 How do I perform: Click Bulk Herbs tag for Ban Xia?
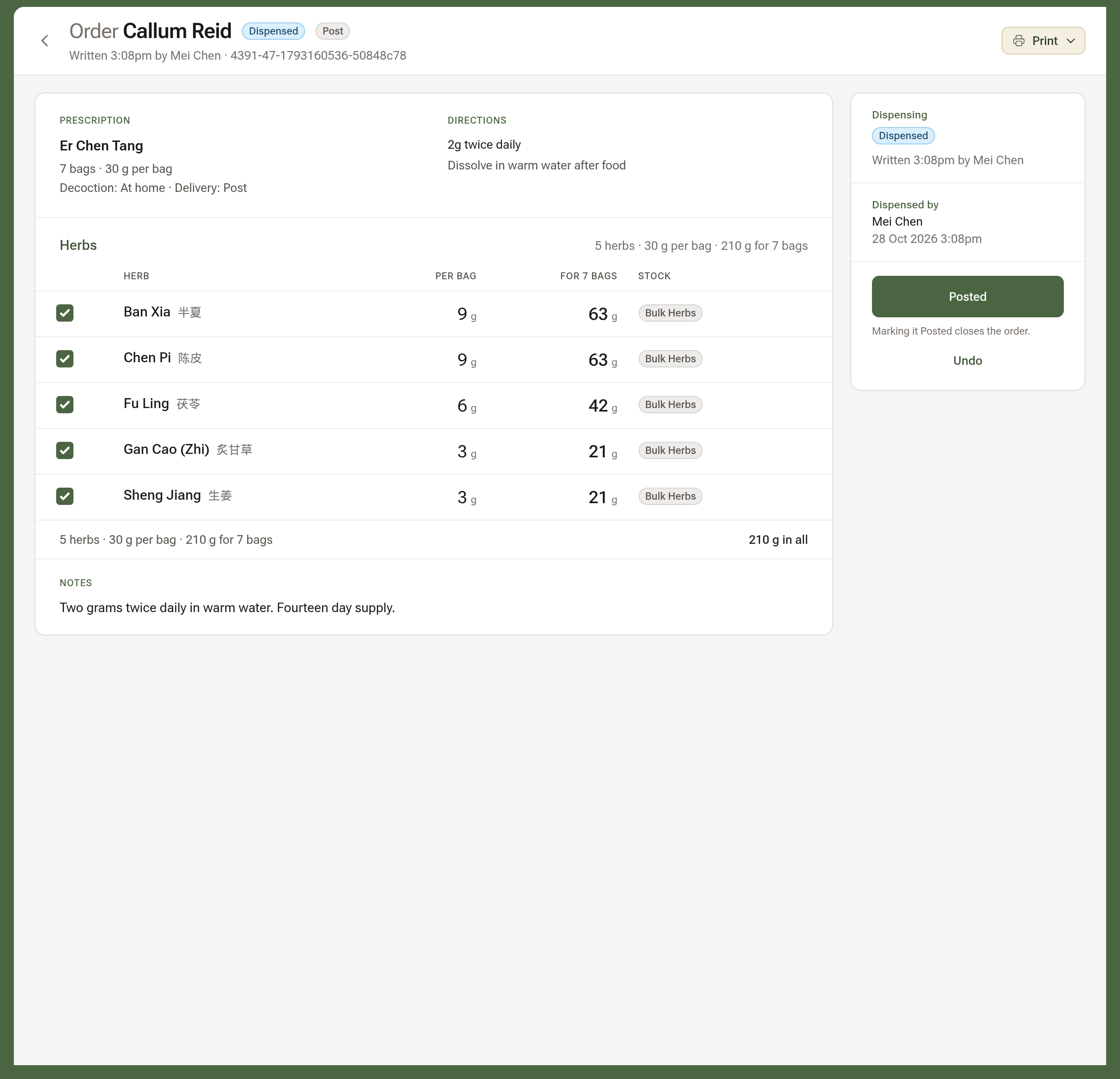[670, 313]
